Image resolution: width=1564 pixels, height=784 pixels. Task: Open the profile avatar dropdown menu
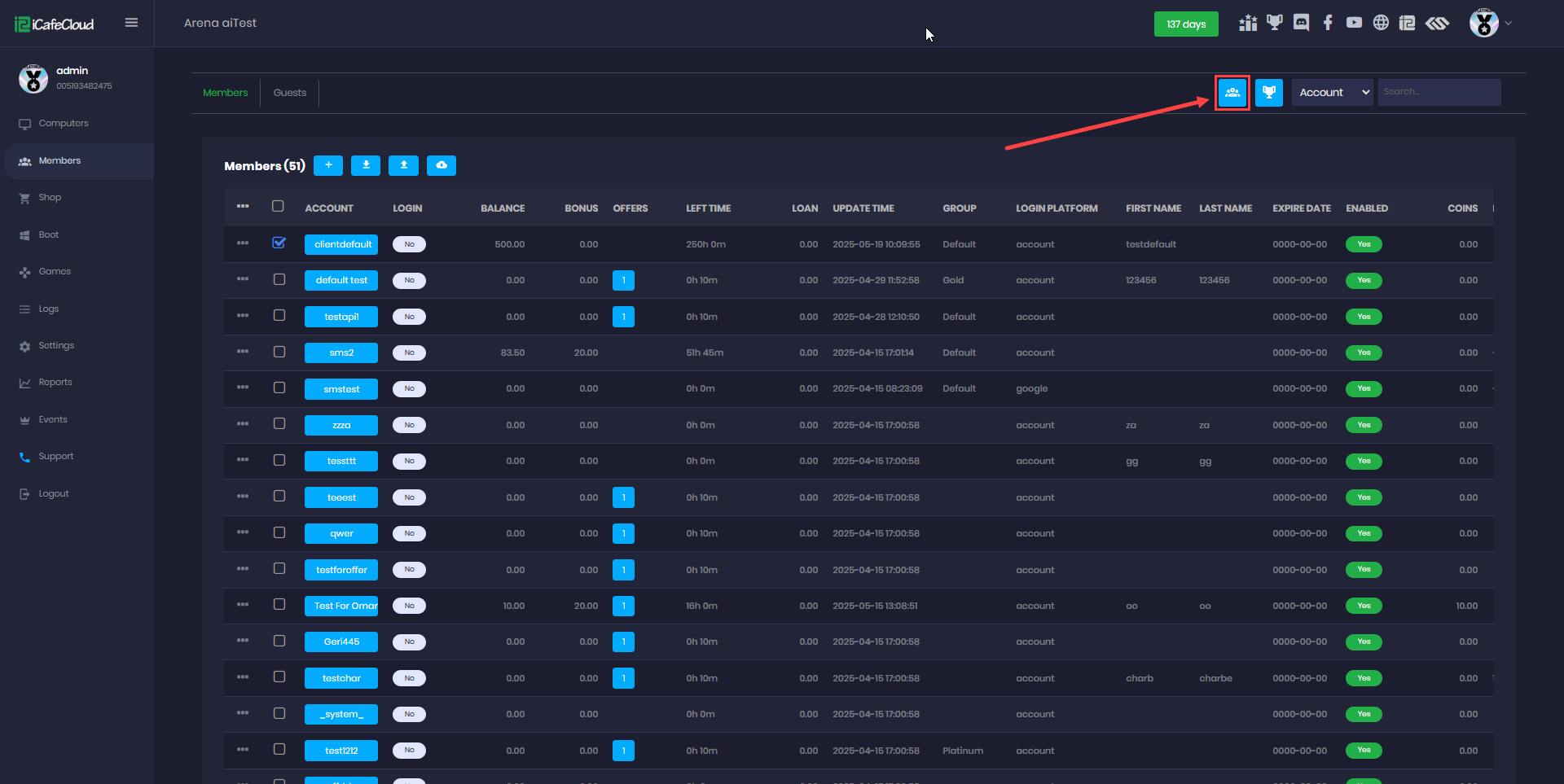[x=1490, y=24]
